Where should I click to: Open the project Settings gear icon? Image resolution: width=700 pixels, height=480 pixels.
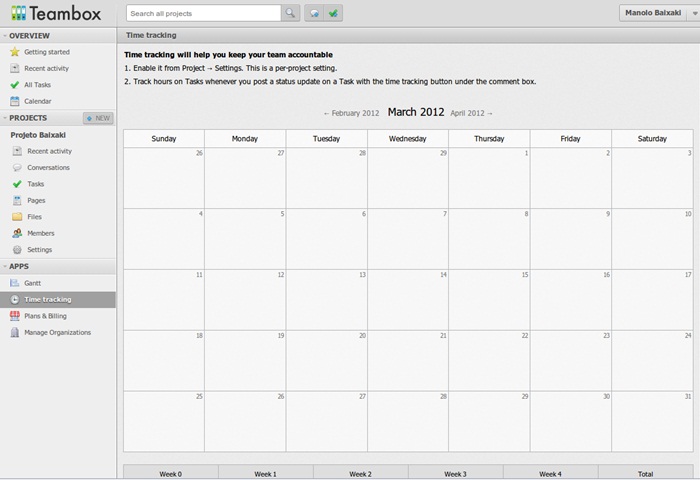point(17,250)
